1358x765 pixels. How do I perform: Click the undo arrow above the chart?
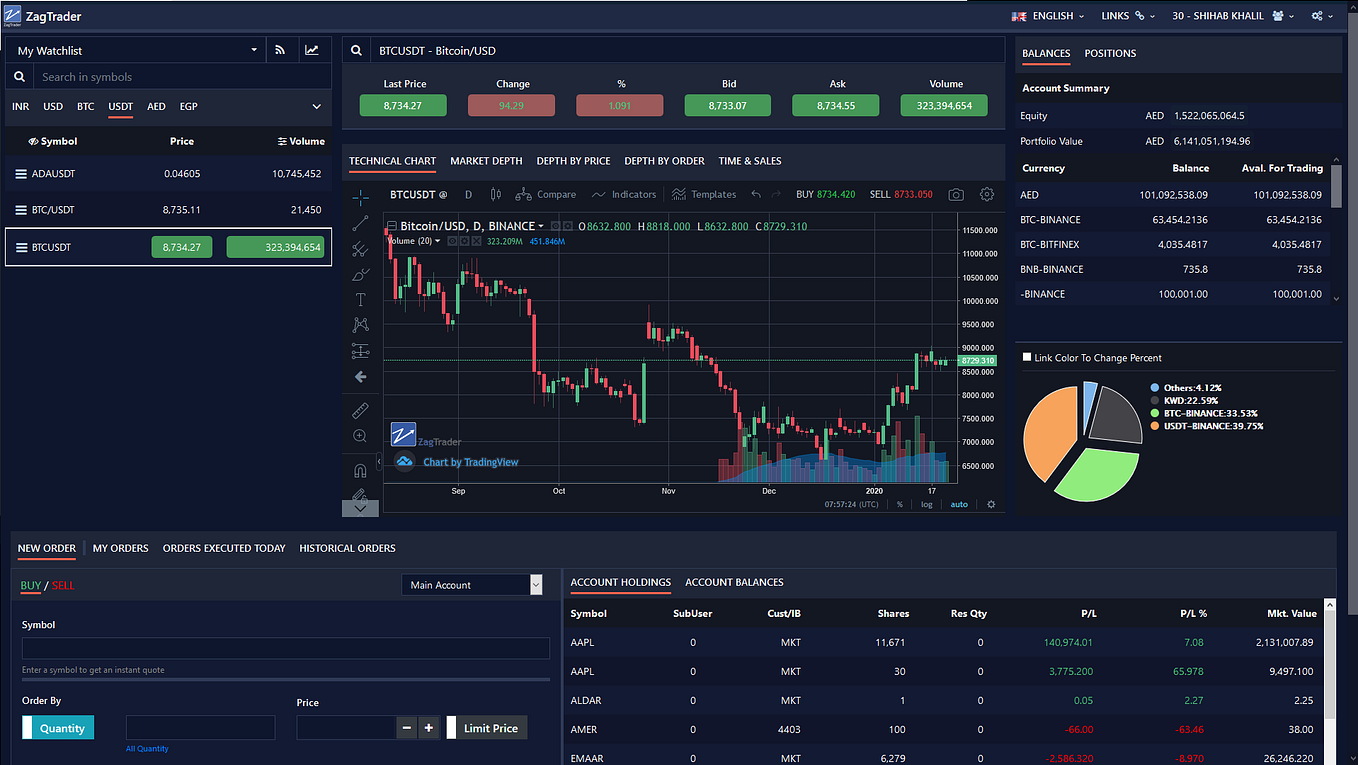754,194
